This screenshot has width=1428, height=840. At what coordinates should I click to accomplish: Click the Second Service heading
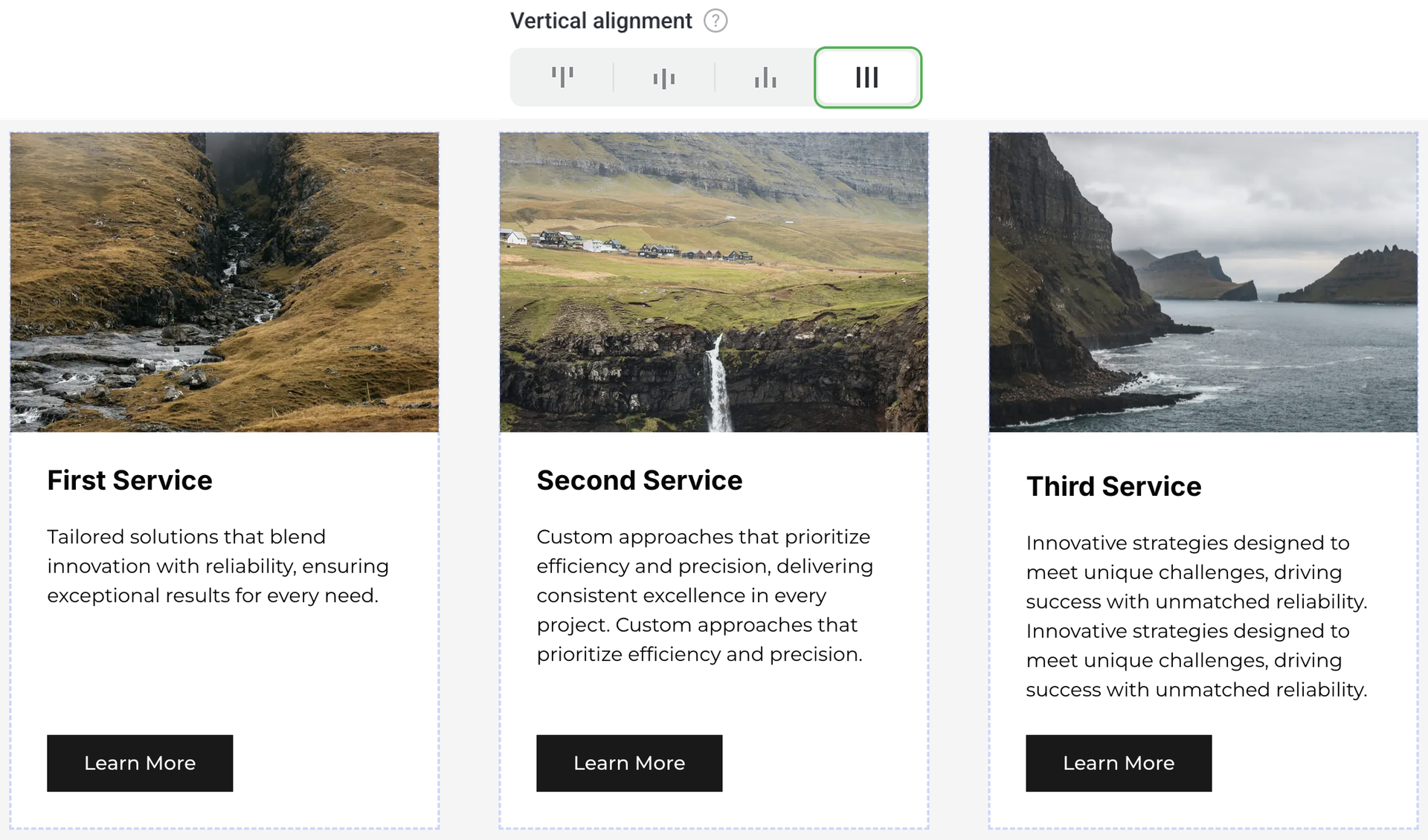[639, 480]
